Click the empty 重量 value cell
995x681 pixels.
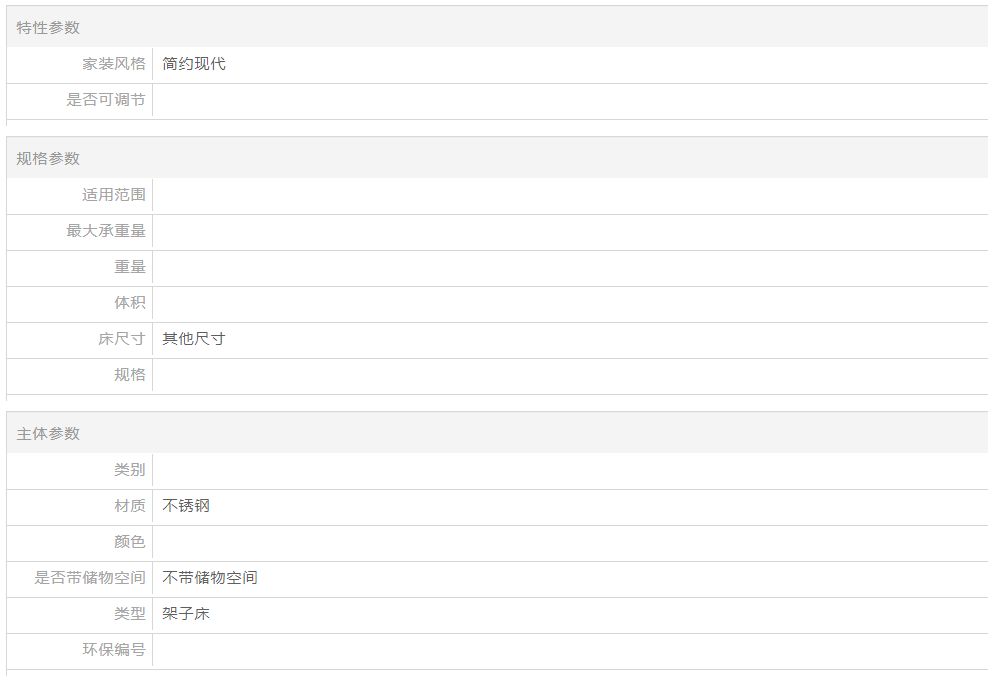[x=570, y=267]
